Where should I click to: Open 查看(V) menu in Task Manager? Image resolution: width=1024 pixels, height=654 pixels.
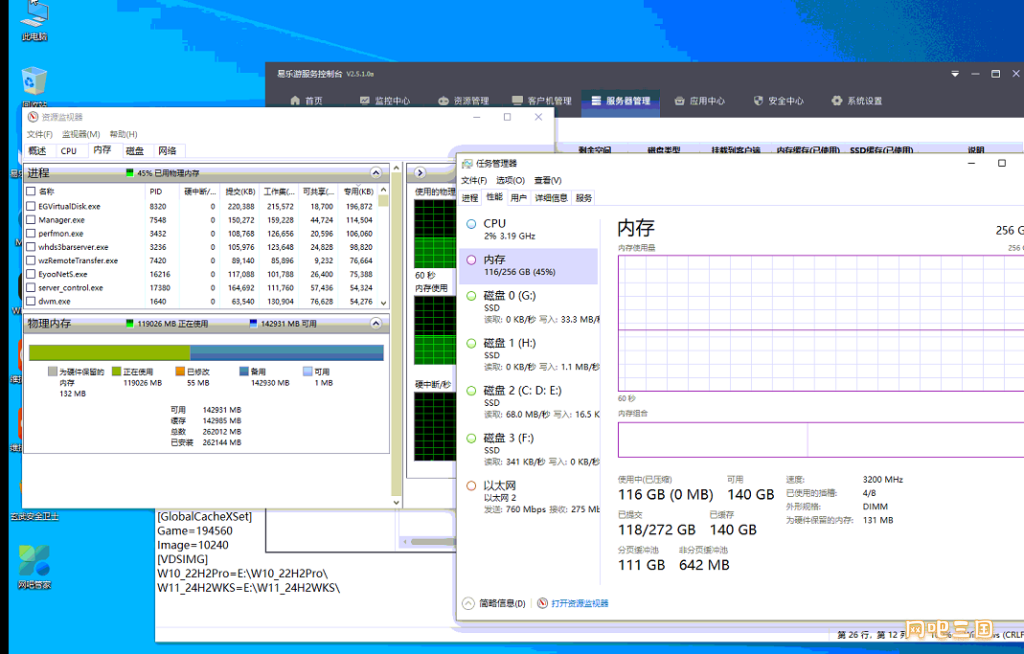point(548,180)
